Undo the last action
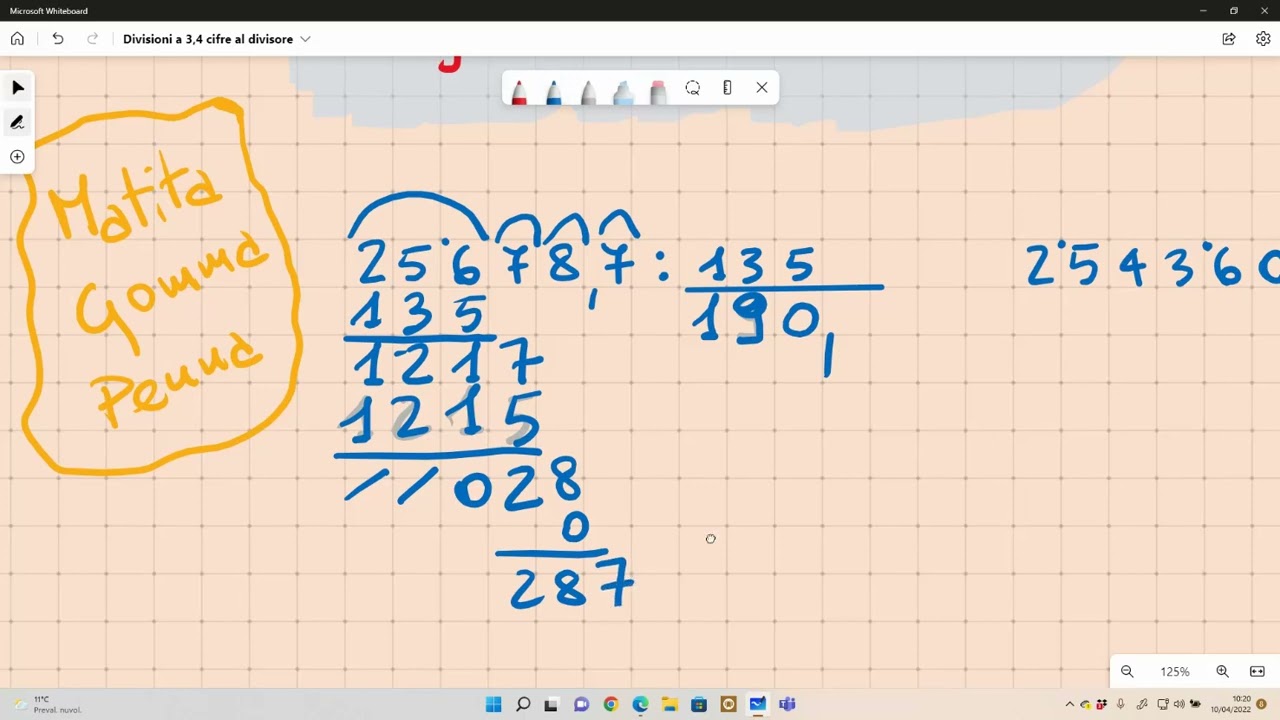Image resolution: width=1280 pixels, height=720 pixels. coord(58,39)
